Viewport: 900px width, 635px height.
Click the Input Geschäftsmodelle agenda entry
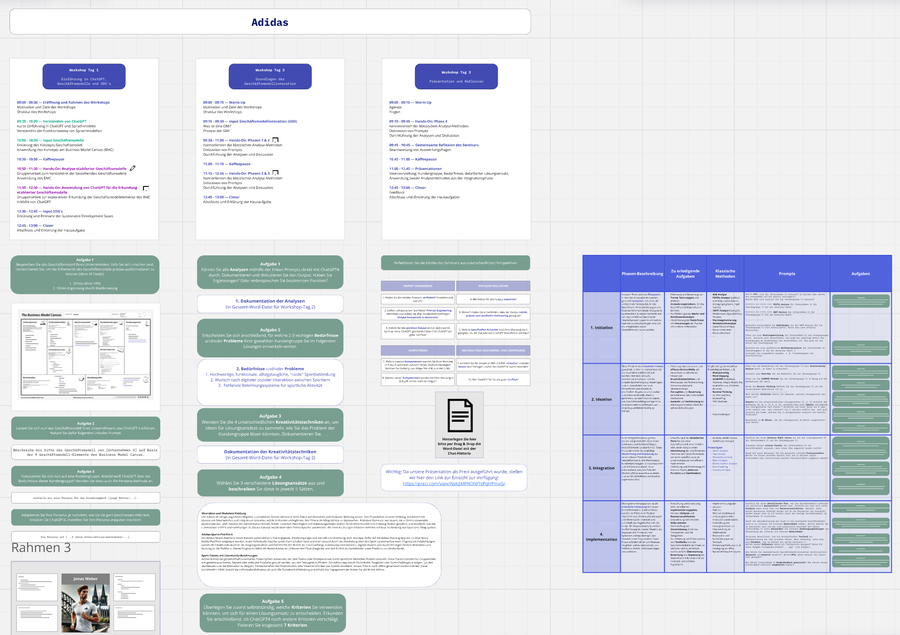pos(51,140)
